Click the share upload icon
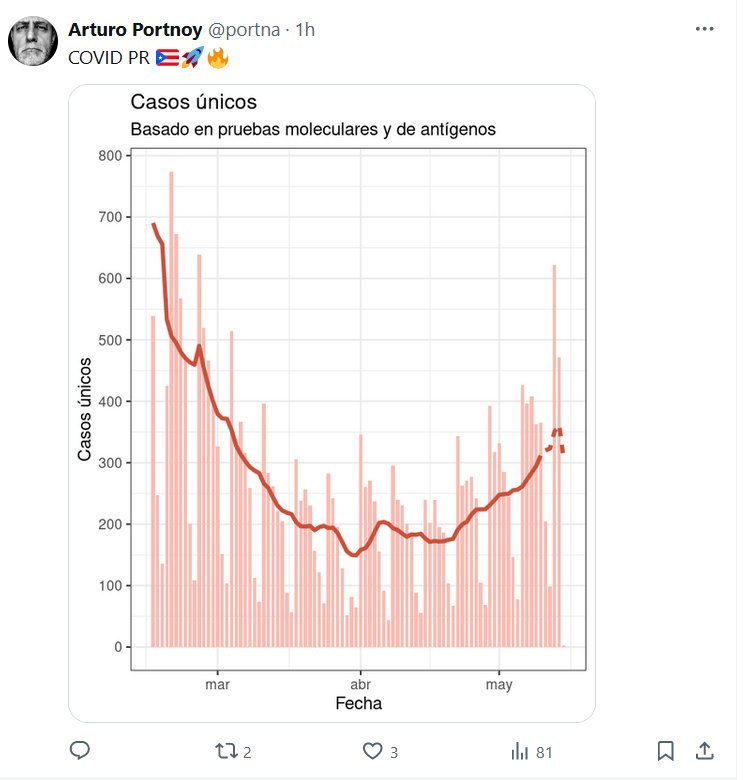Screen dimensions: 746x780 [x=704, y=751]
